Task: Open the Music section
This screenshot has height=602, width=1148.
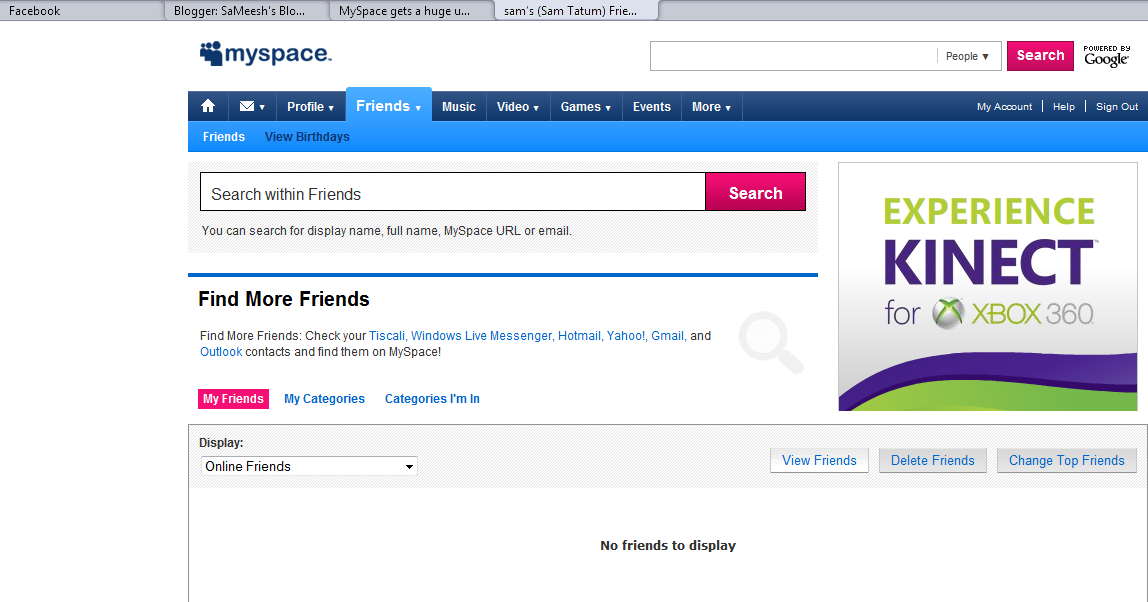Action: (459, 107)
